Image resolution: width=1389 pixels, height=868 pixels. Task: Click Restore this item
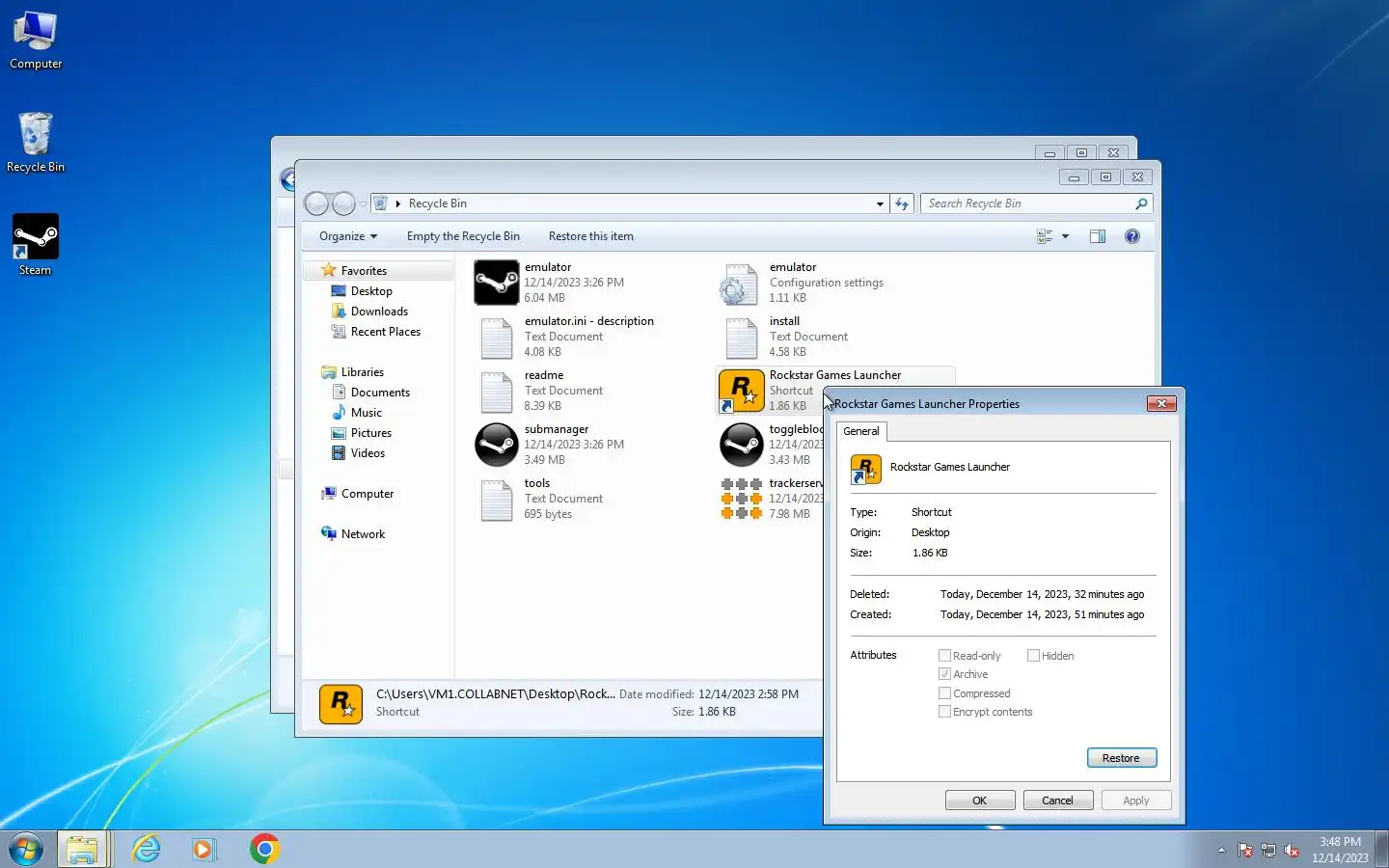pyautogui.click(x=591, y=236)
